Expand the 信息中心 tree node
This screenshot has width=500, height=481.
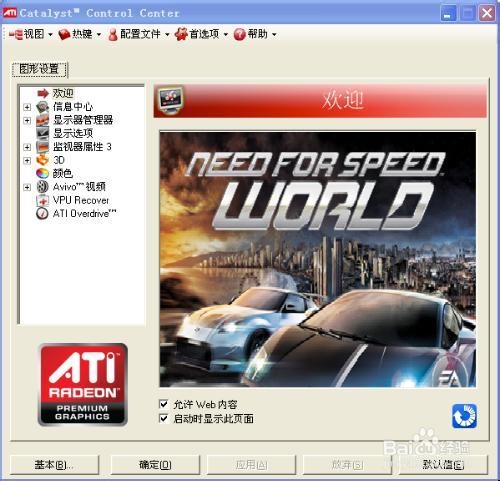coord(27,107)
